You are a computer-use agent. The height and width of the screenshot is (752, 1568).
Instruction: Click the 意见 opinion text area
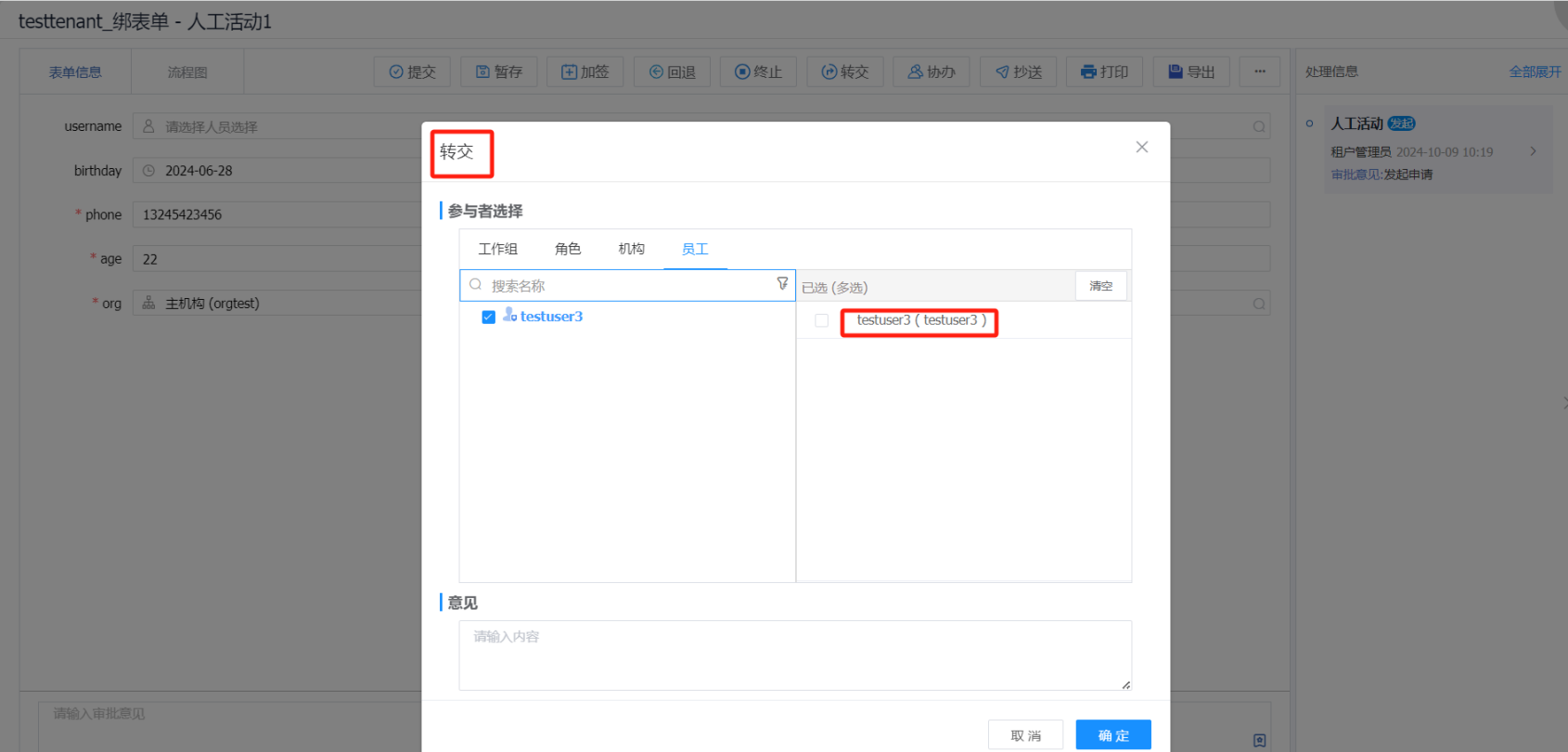tap(794, 655)
